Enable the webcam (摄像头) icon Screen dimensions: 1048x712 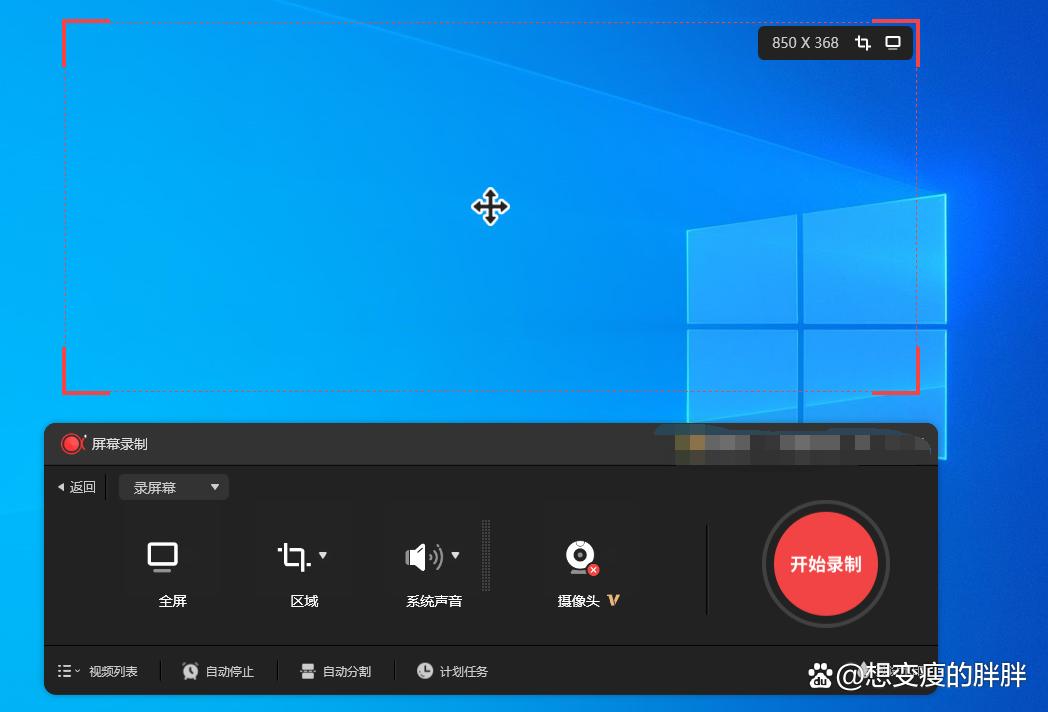581,558
